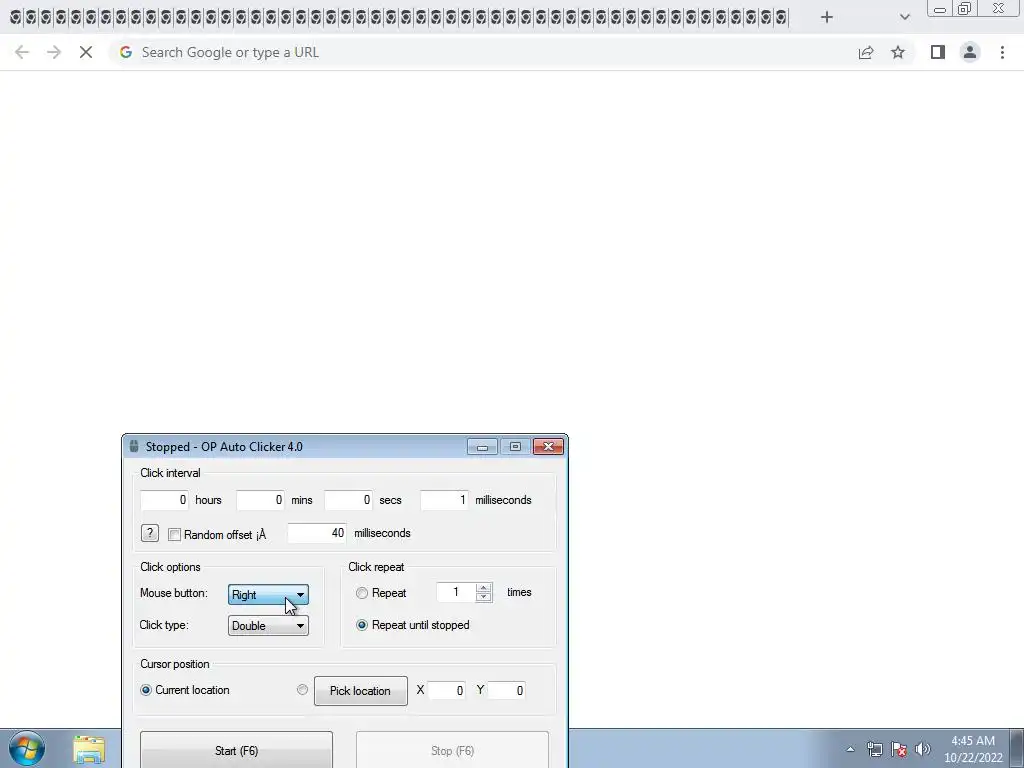Go forward in Chrome history

pos(54,52)
